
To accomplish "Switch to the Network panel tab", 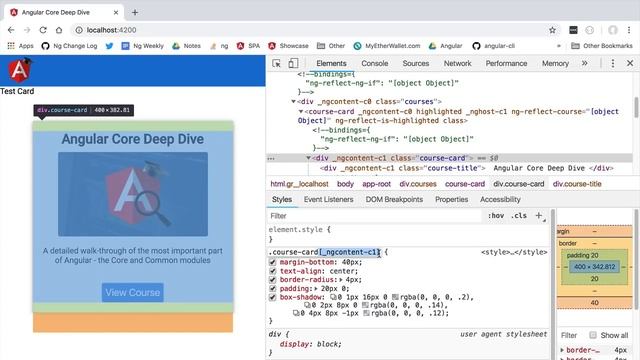I will (x=457, y=63).
